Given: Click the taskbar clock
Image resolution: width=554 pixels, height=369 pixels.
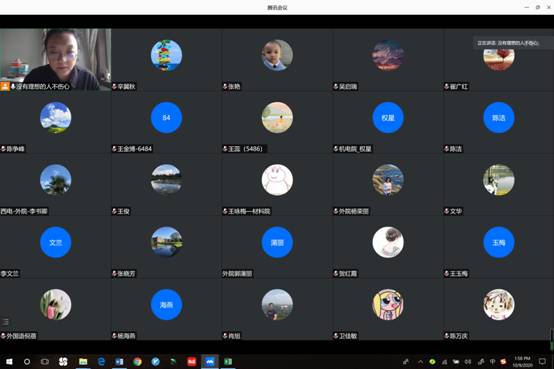Looking at the screenshot, I should pos(522,362).
